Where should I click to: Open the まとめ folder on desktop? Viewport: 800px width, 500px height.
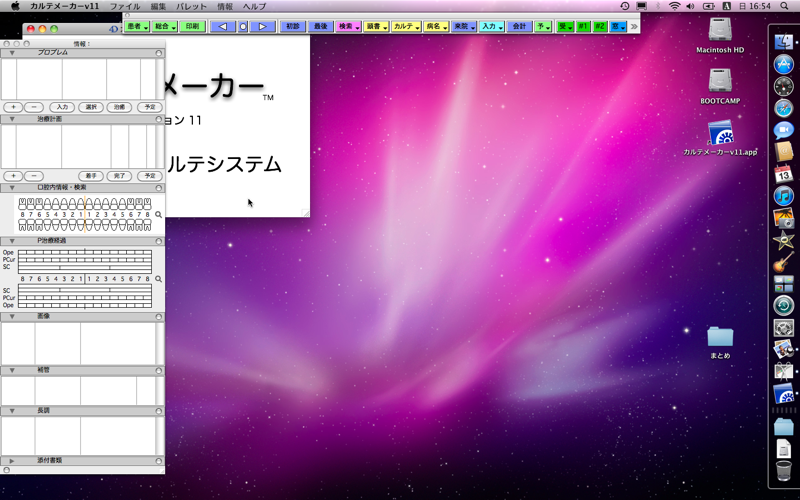click(720, 337)
